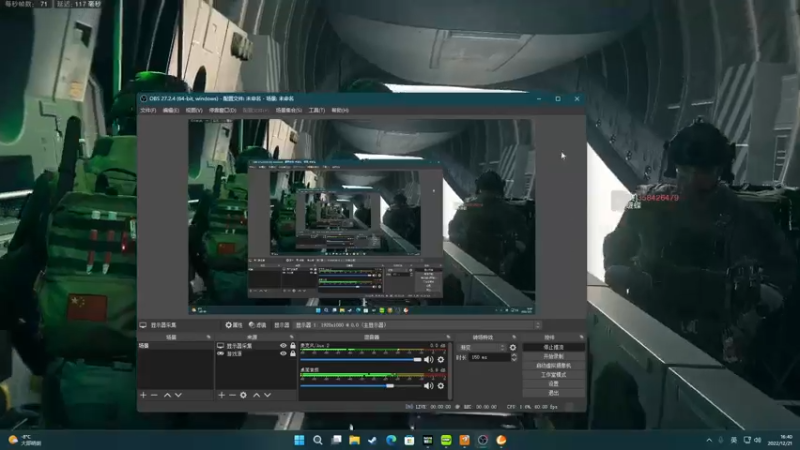Mute 桌面音频 with speaker icon
The image size is (800, 450).
tap(429, 386)
